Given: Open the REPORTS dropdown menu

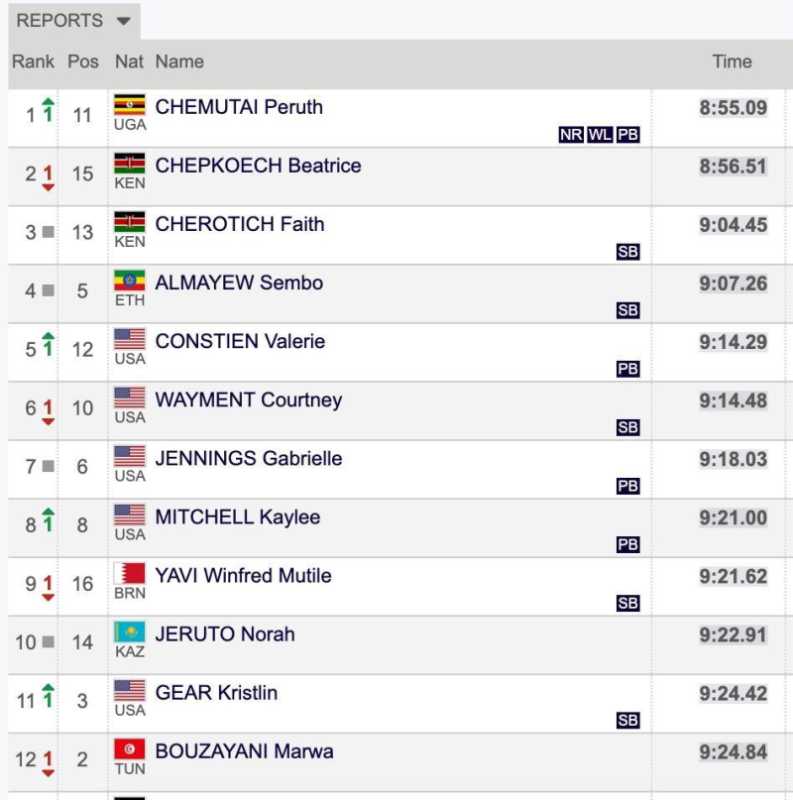Looking at the screenshot, I should click(x=73, y=21).
